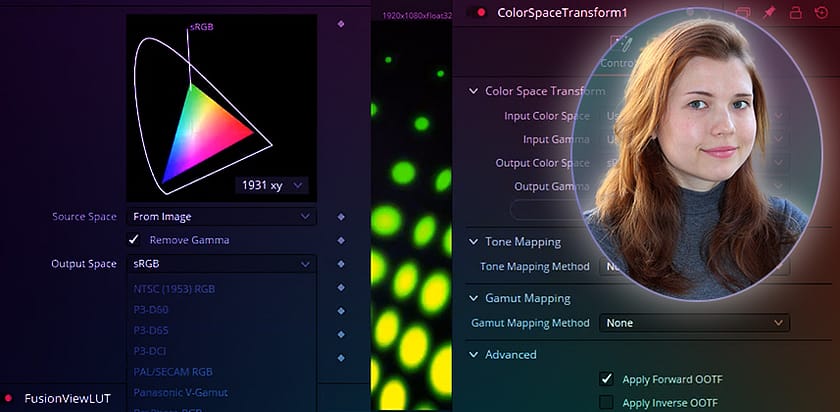Open the Source Space From Image dropdown
Screen dimensions: 840x412
(221, 217)
